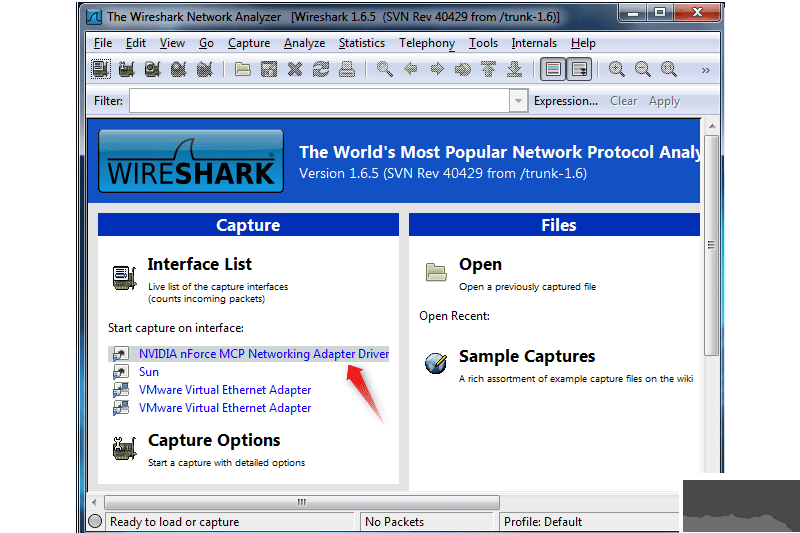Open the Statistics menu
800x533 pixels.
(x=362, y=43)
